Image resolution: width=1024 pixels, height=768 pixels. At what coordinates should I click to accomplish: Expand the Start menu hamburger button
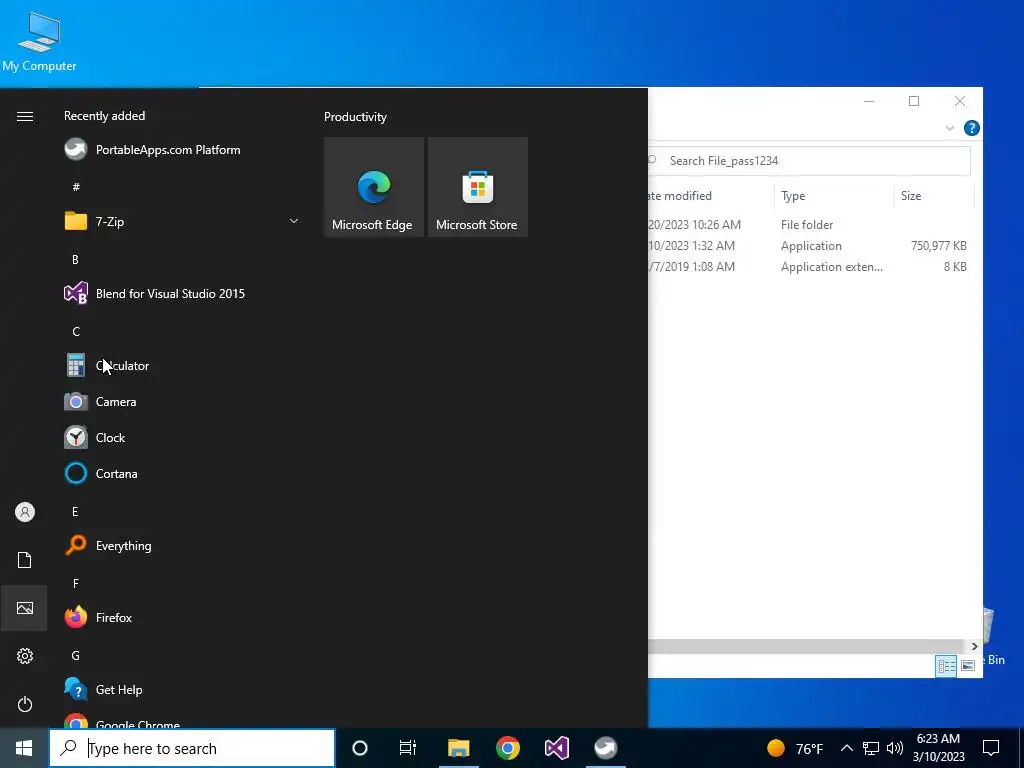pyautogui.click(x=25, y=116)
